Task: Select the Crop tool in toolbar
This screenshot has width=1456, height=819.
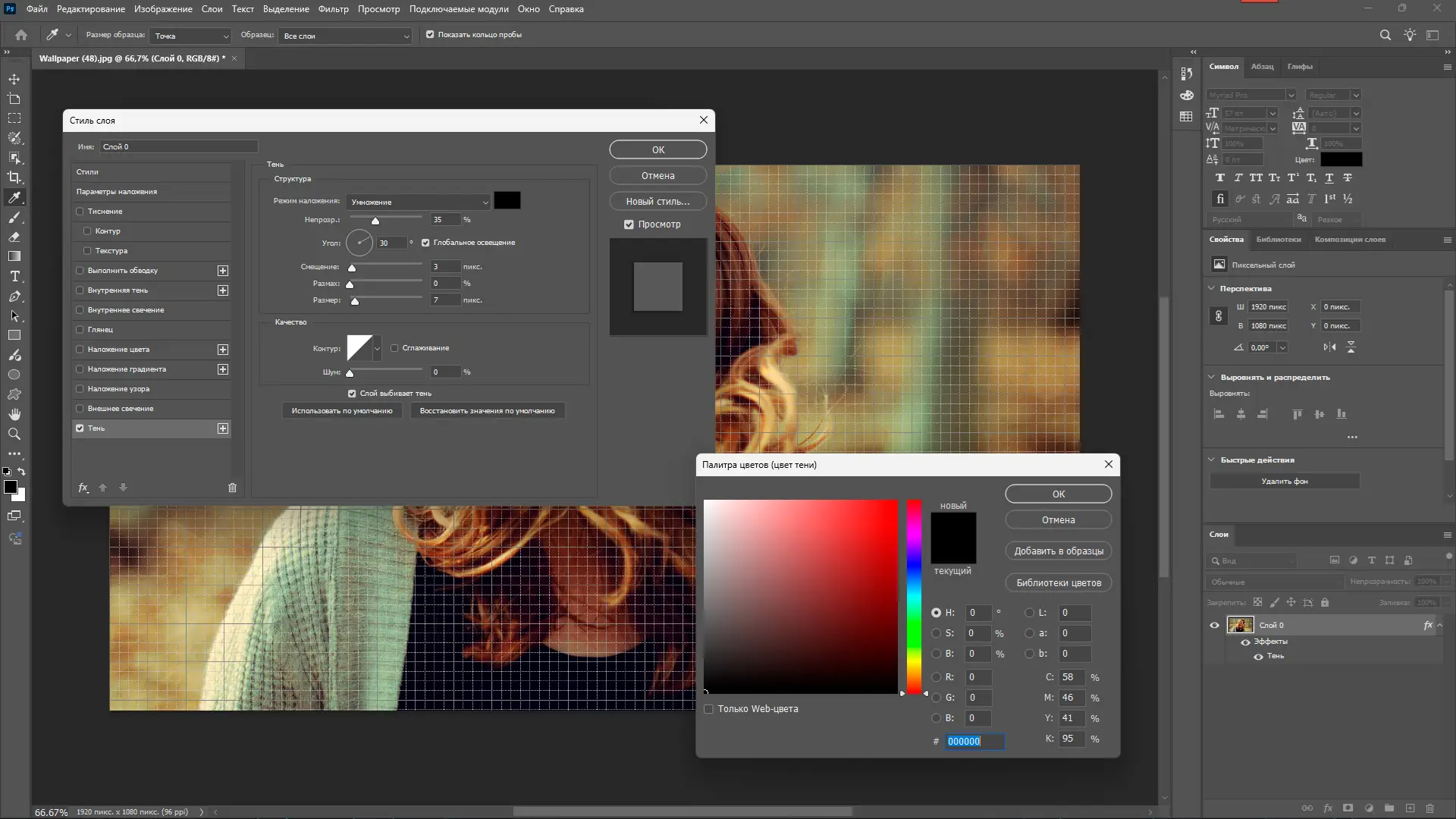Action: point(14,177)
